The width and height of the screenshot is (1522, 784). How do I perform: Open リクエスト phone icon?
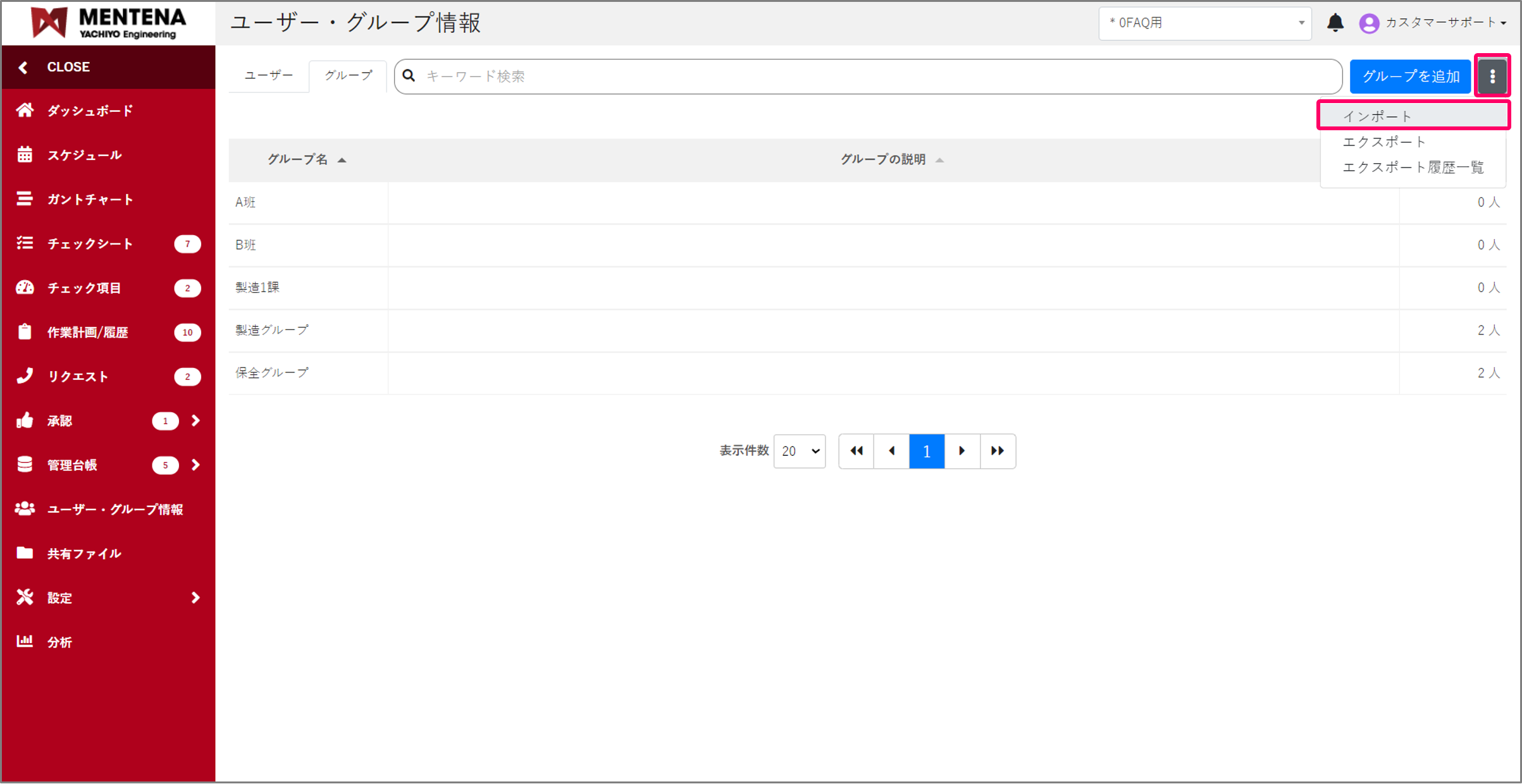(x=25, y=376)
